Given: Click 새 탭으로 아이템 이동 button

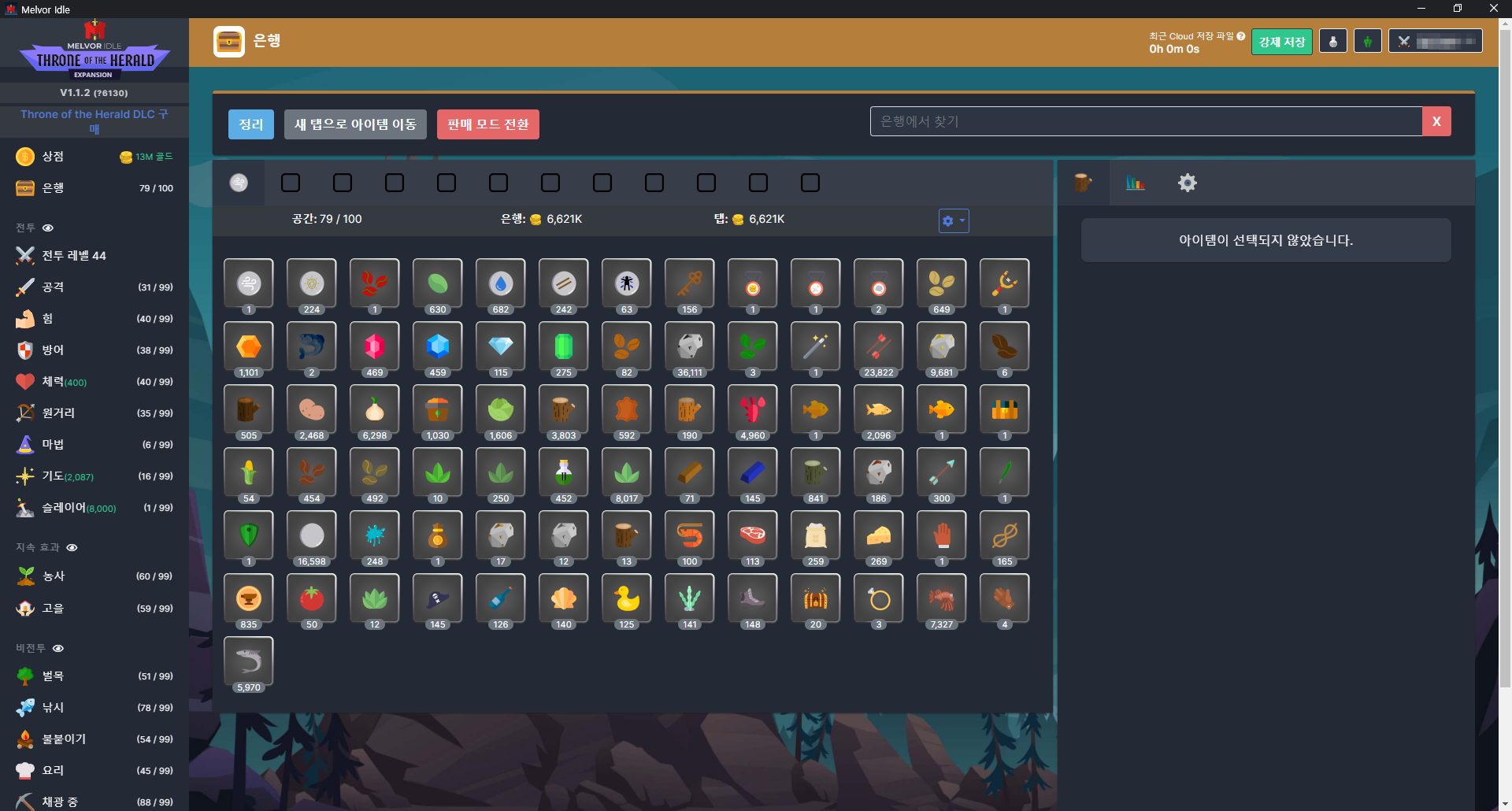Looking at the screenshot, I should (355, 124).
